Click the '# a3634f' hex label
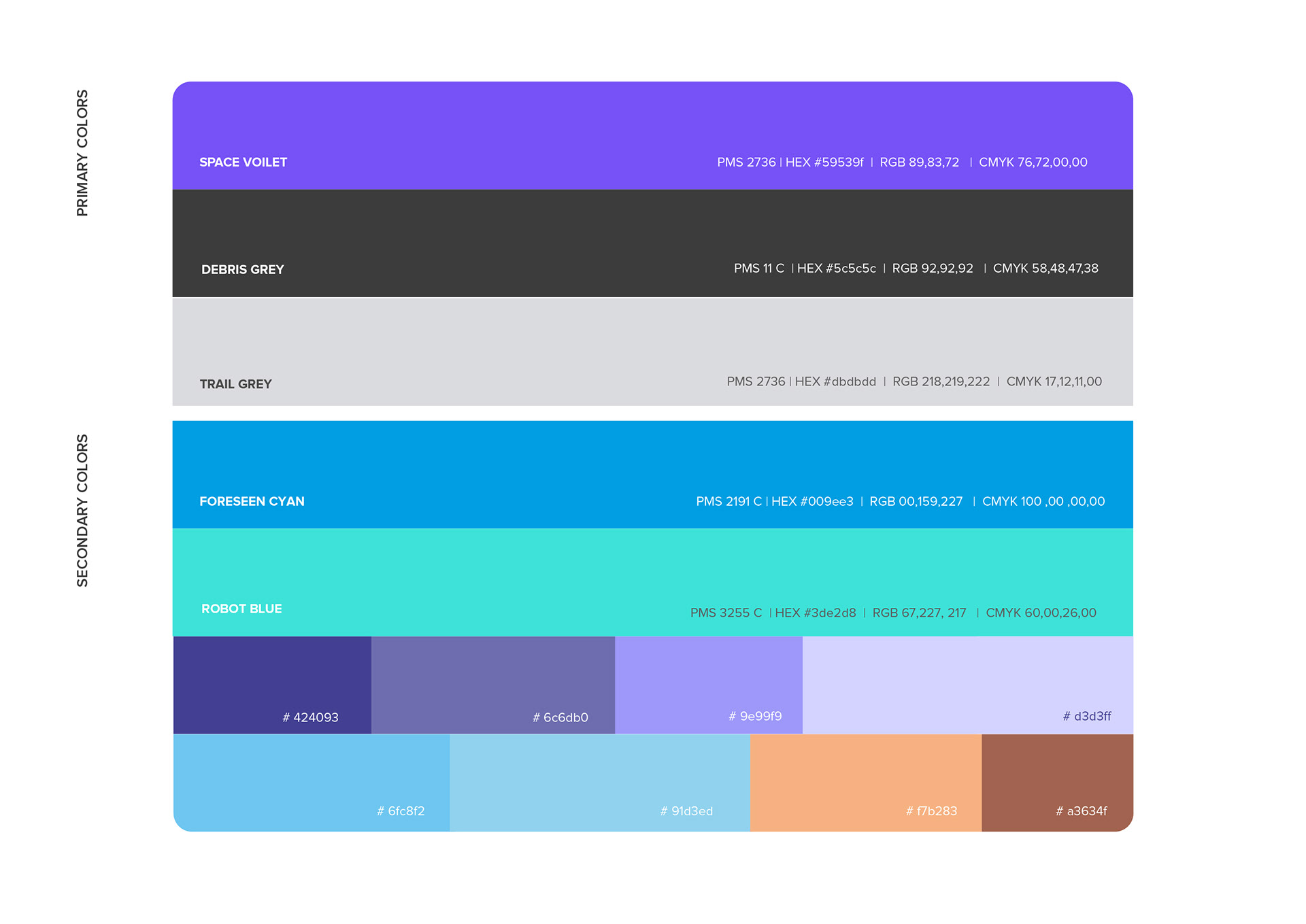The height and width of the screenshot is (924, 1306). (1082, 811)
